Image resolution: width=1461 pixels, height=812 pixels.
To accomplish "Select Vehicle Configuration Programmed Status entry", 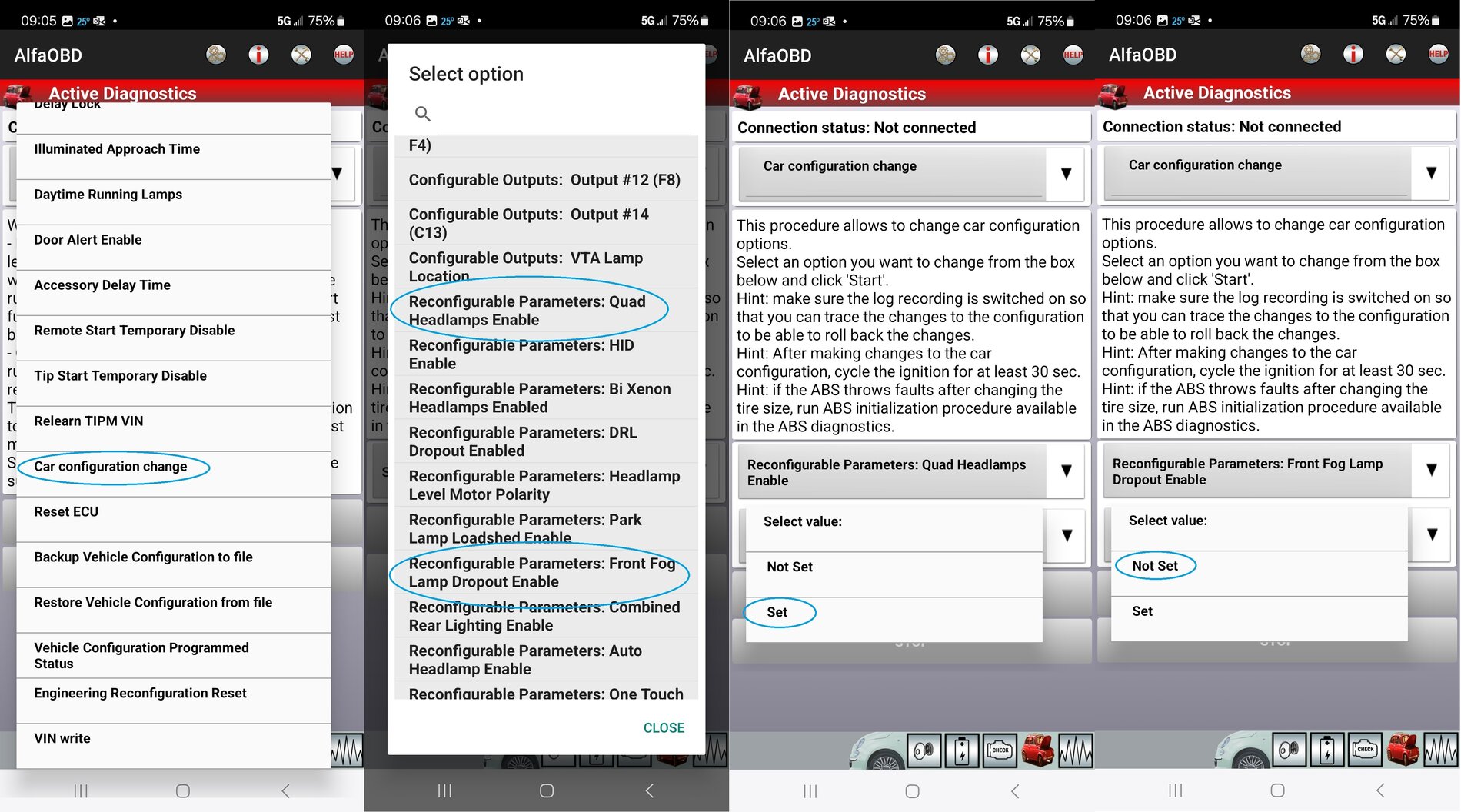I will (174, 656).
